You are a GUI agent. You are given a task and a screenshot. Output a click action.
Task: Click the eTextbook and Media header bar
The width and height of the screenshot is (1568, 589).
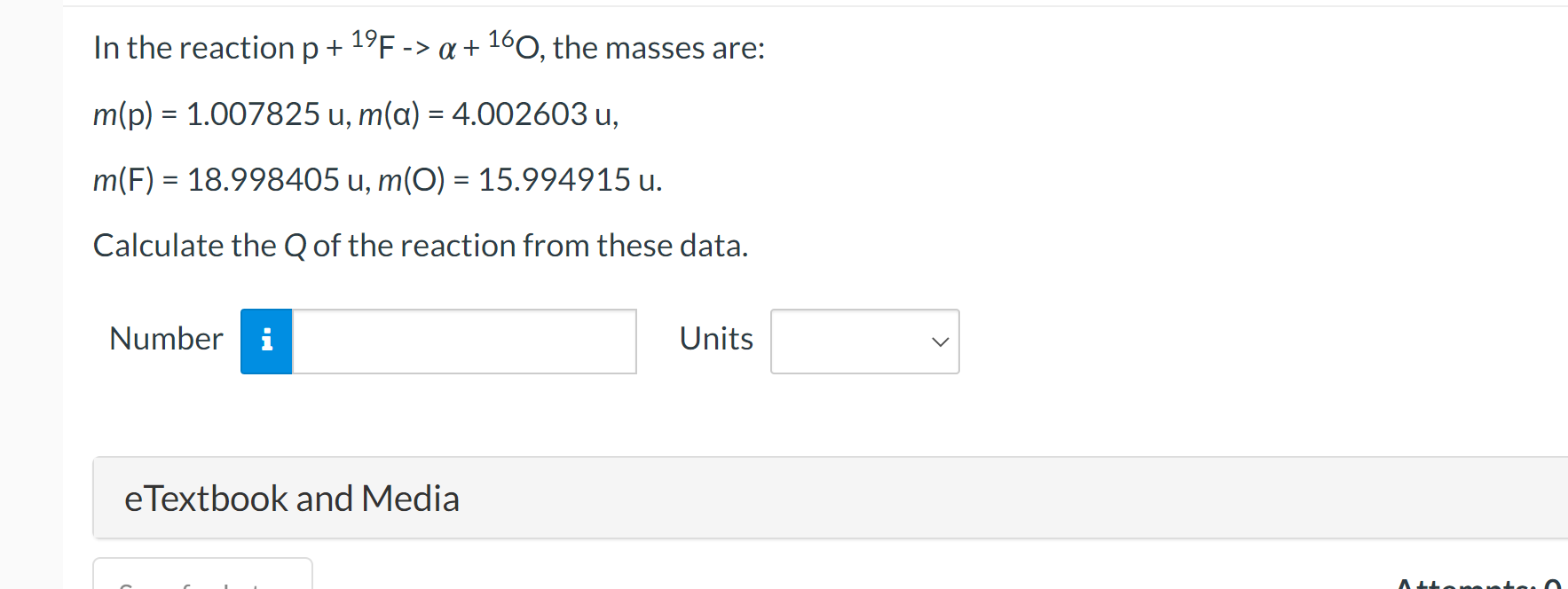291,498
